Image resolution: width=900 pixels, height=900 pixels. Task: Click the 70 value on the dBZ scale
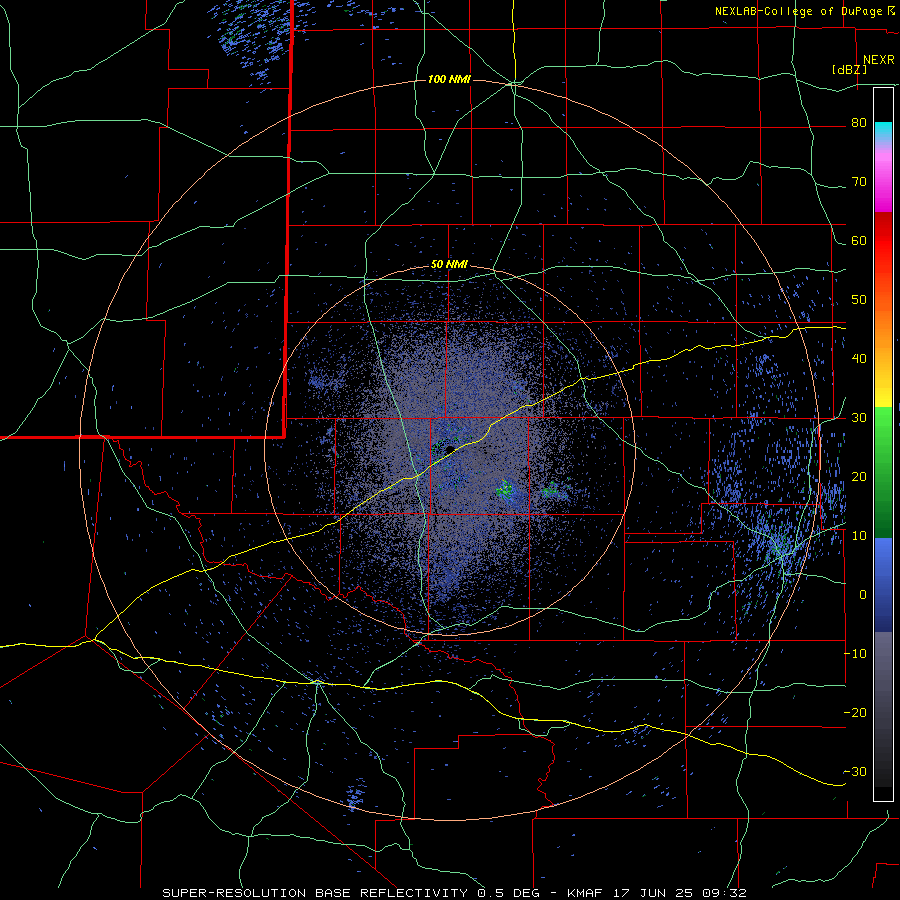point(859,182)
